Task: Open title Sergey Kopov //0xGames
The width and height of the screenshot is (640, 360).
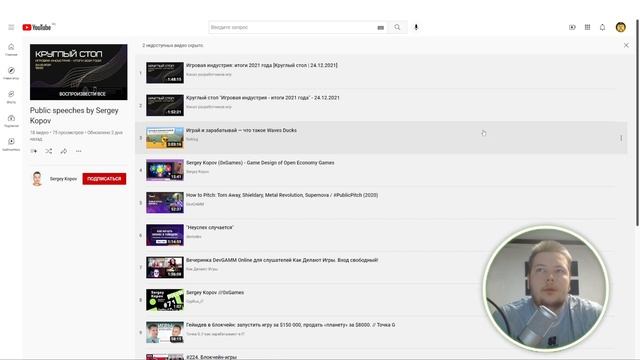Action: 215,293
